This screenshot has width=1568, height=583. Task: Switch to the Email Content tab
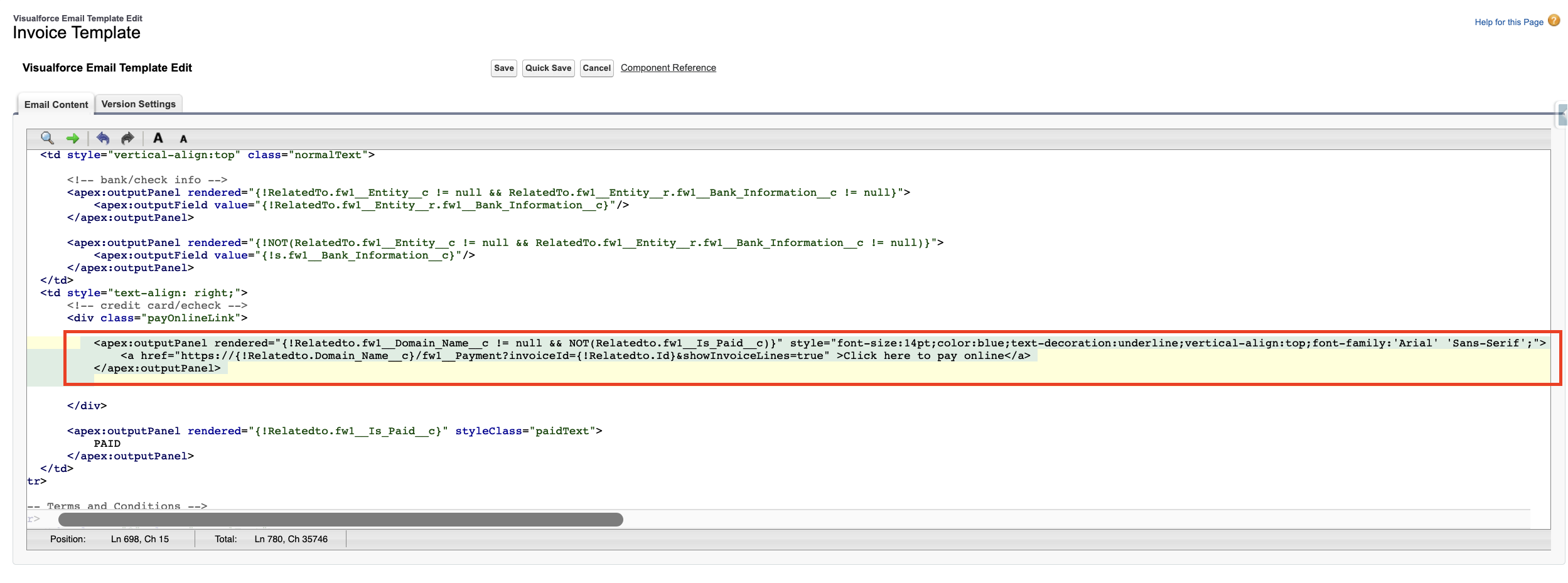pos(56,105)
